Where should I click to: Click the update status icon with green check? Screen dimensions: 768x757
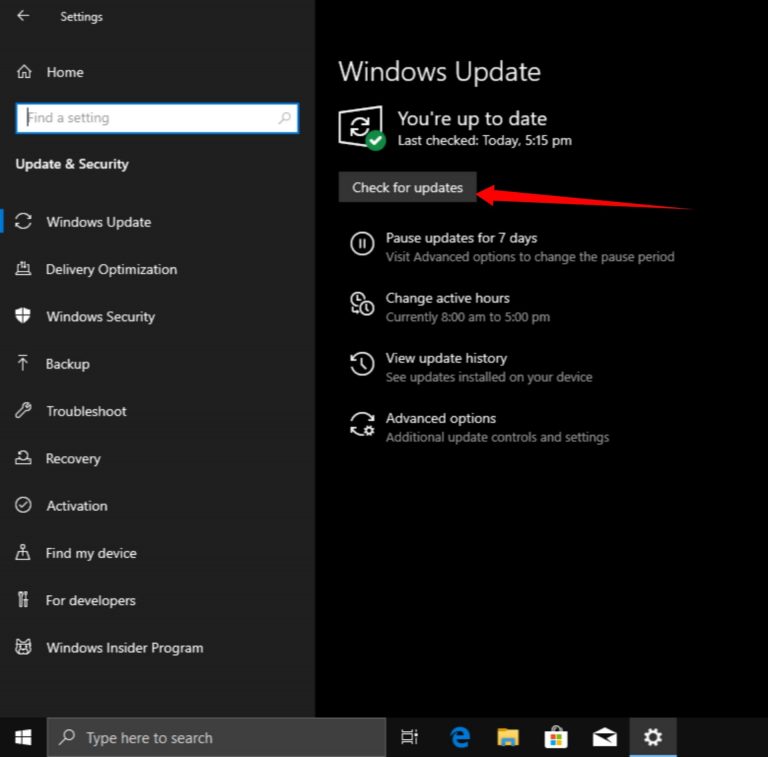coord(361,128)
